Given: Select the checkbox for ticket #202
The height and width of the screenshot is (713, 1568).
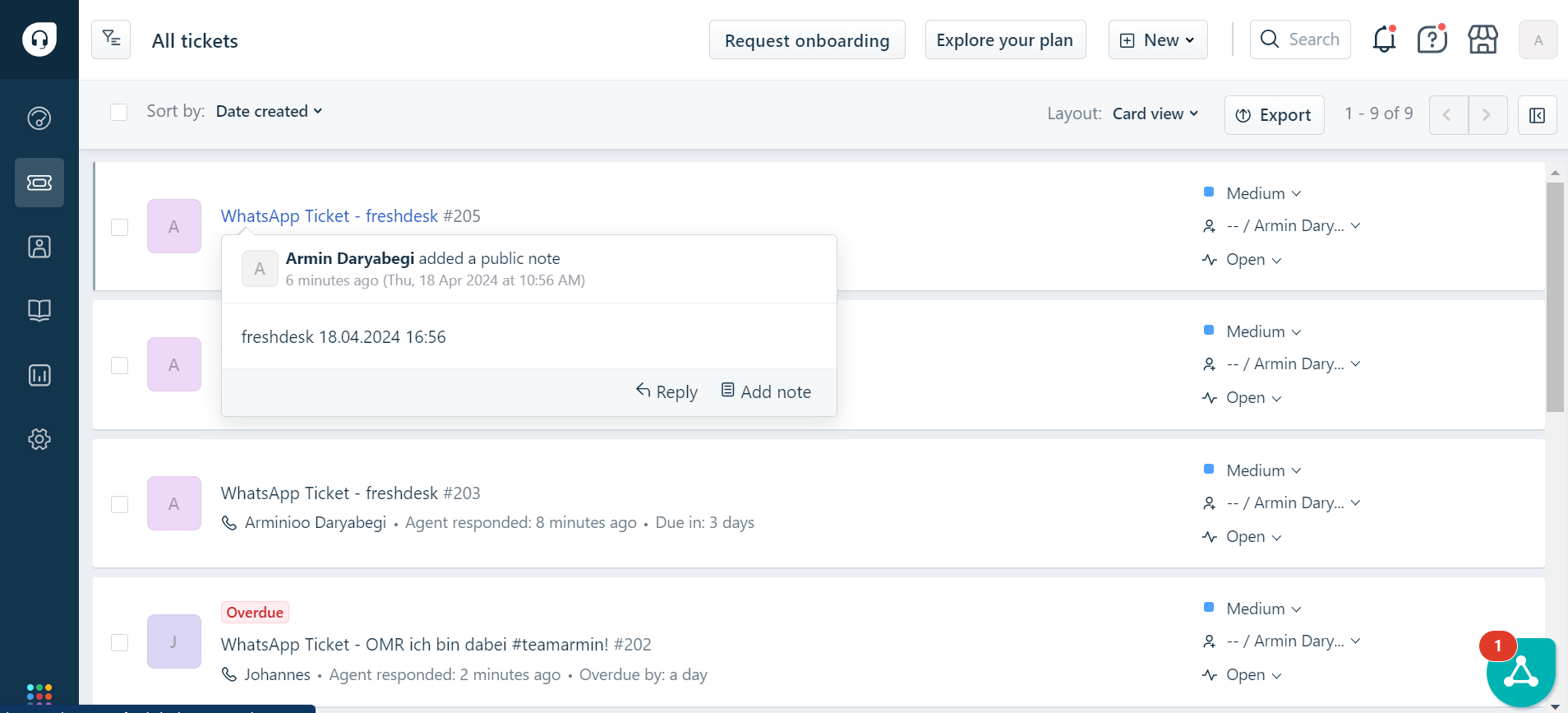Looking at the screenshot, I should point(120,642).
